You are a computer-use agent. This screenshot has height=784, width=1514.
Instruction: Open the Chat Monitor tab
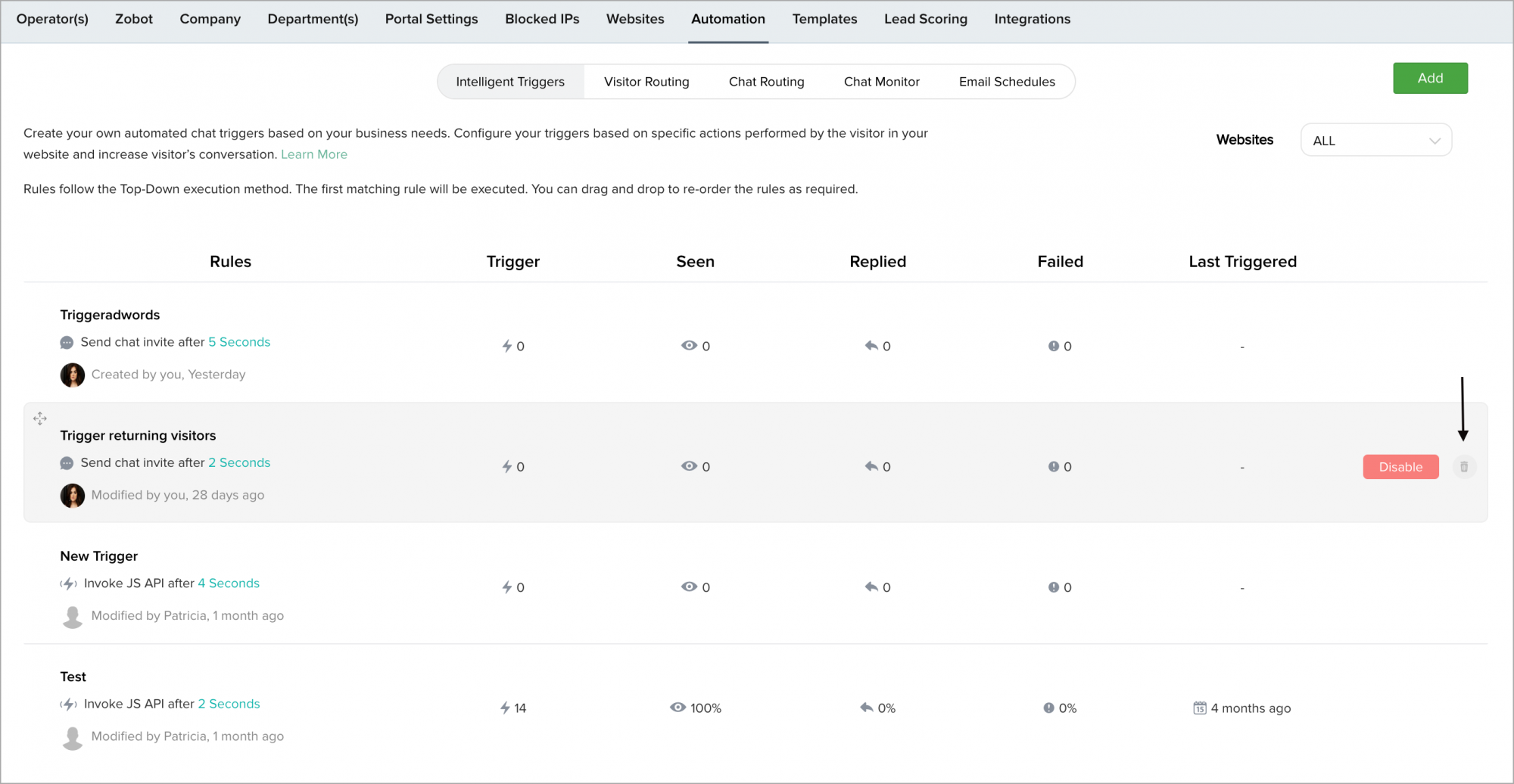pyautogui.click(x=881, y=82)
